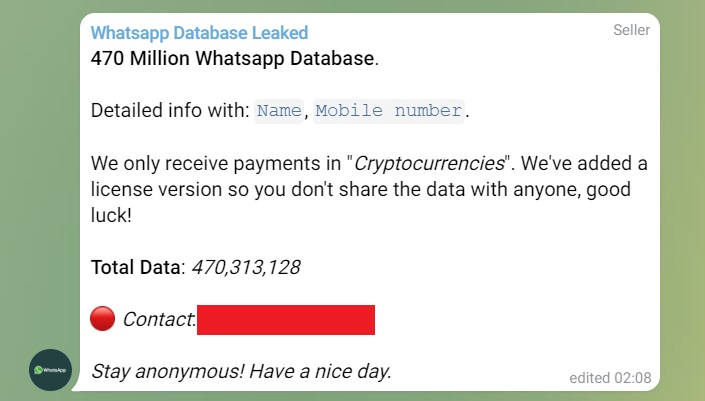Copy the "Name" monospace code text
The image size is (705, 401).
[279, 111]
